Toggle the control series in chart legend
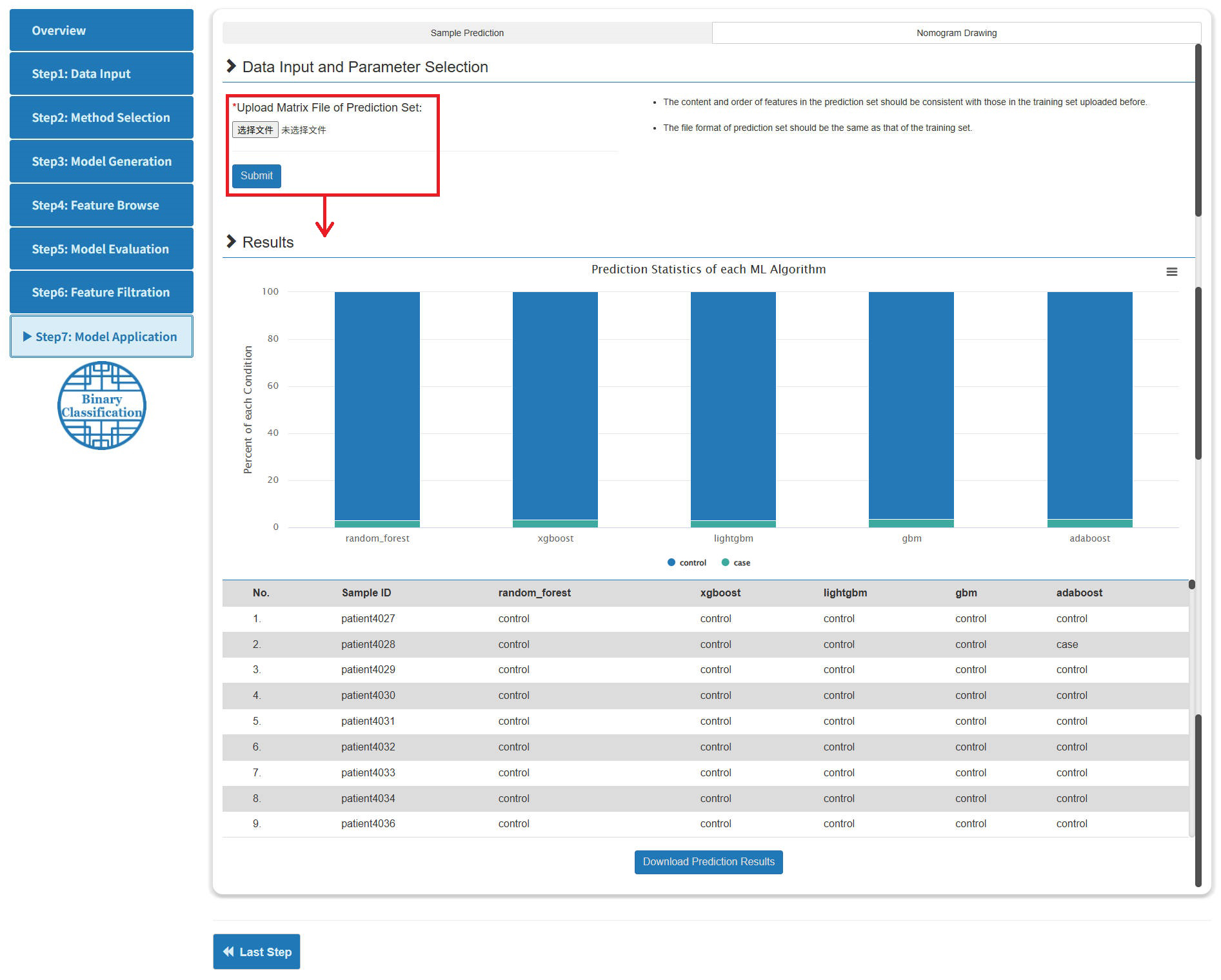 tap(687, 563)
